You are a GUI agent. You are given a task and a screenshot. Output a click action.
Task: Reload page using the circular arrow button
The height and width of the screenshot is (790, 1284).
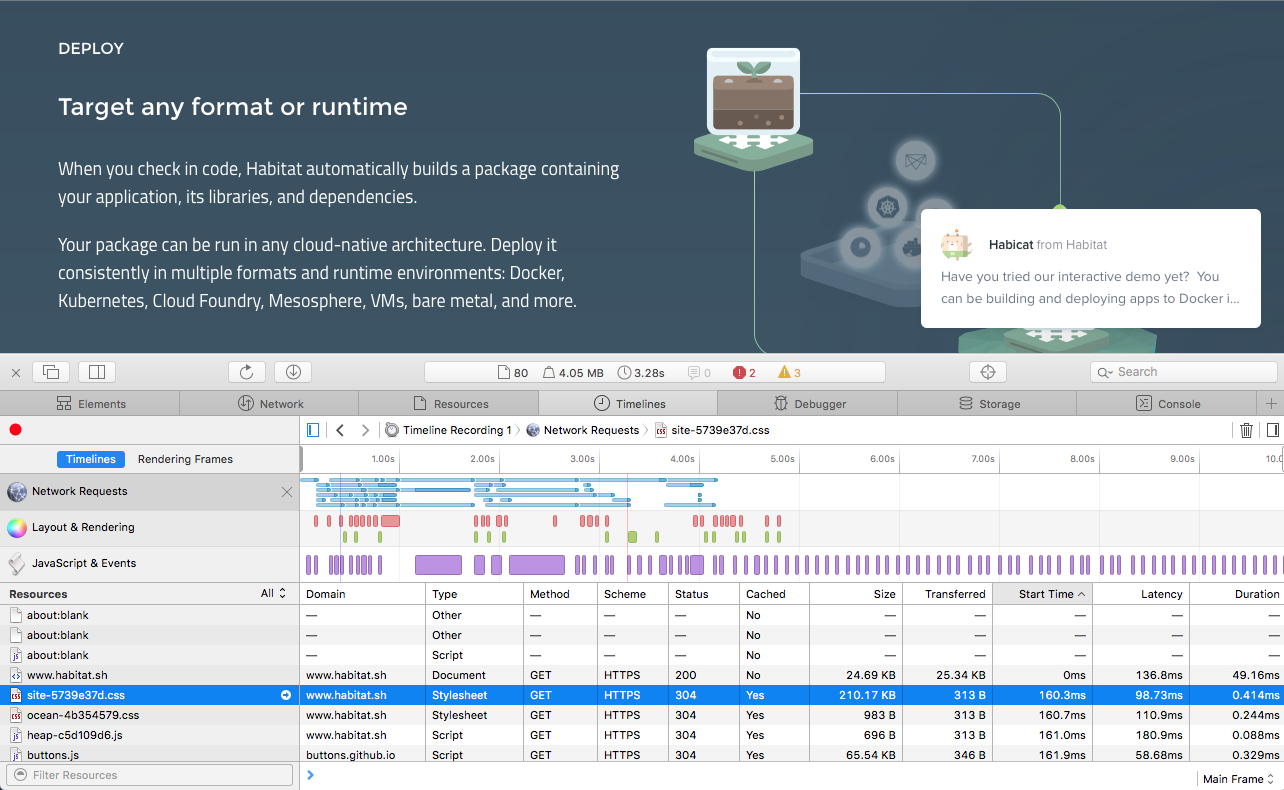click(x=247, y=372)
